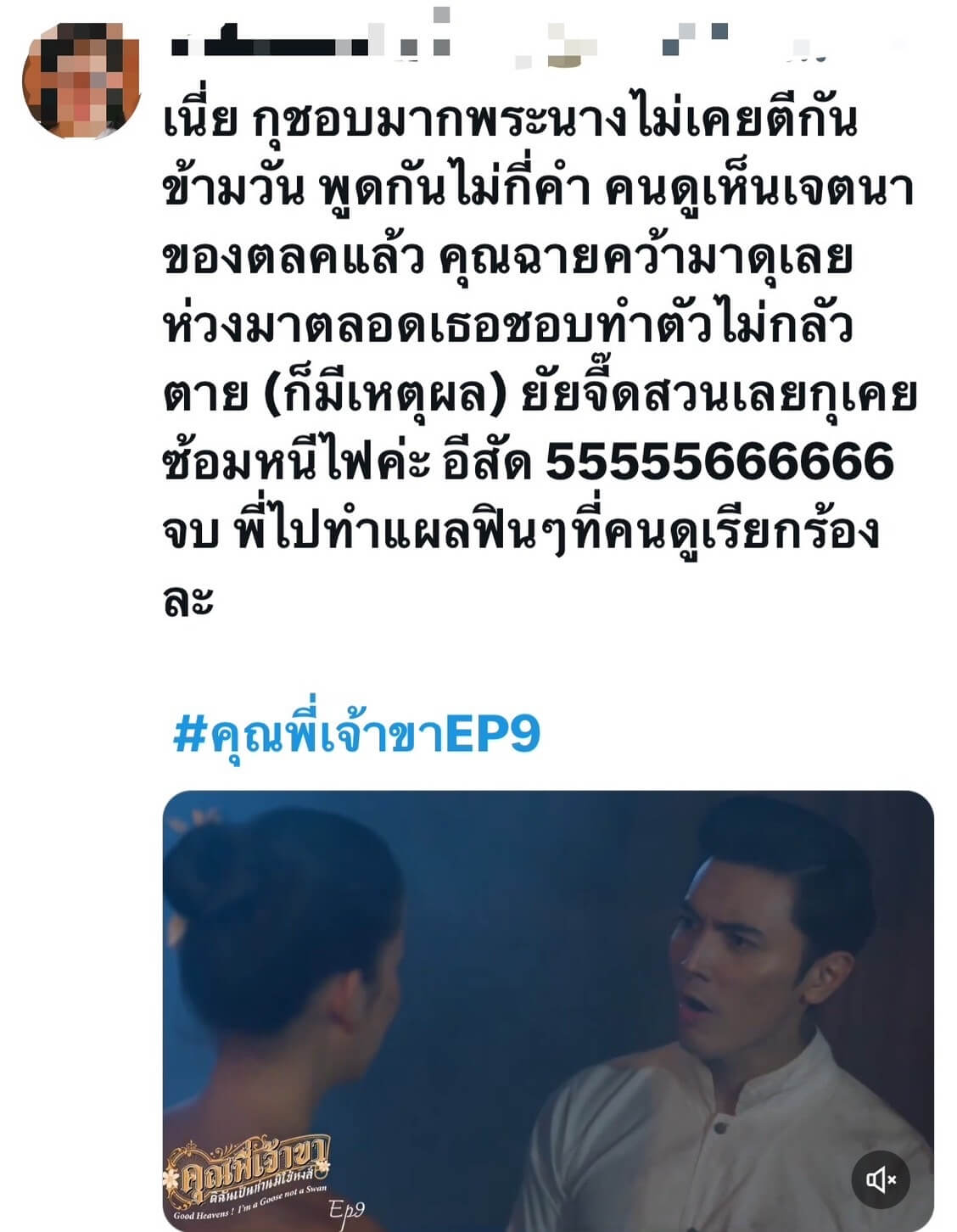Click the man in white shirt in video
Image resolution: width=957 pixels, height=1232 pixels.
(747, 1018)
